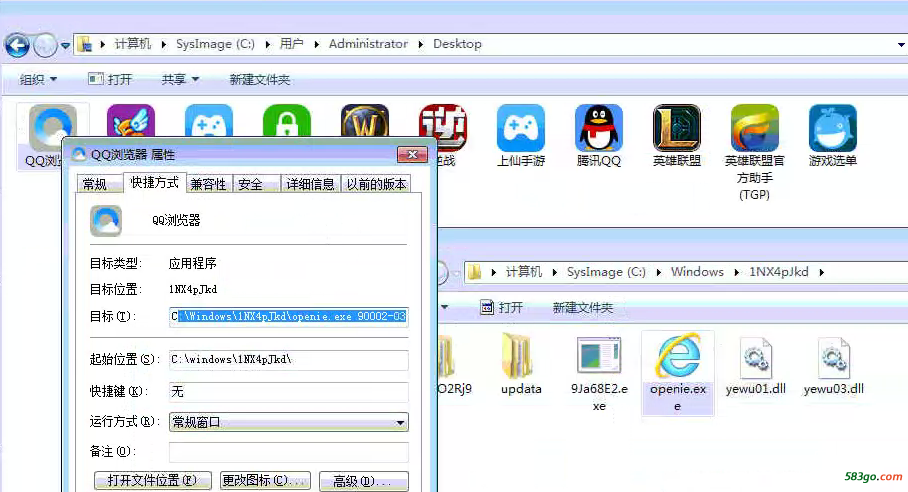Select the openie.exe Internet Explorer icon
This screenshot has height=492, width=908.
point(678,355)
